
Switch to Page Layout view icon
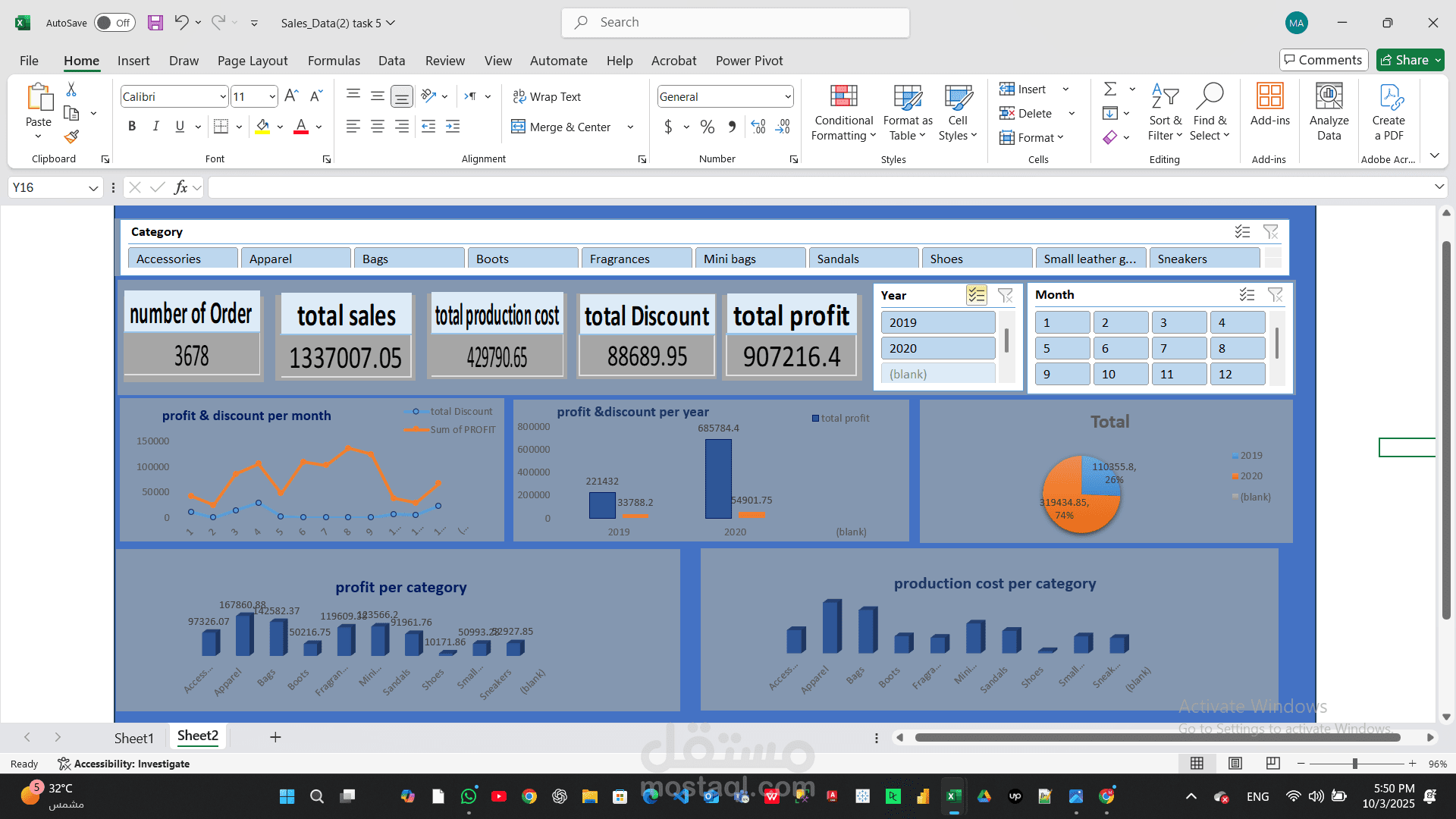(x=1235, y=764)
